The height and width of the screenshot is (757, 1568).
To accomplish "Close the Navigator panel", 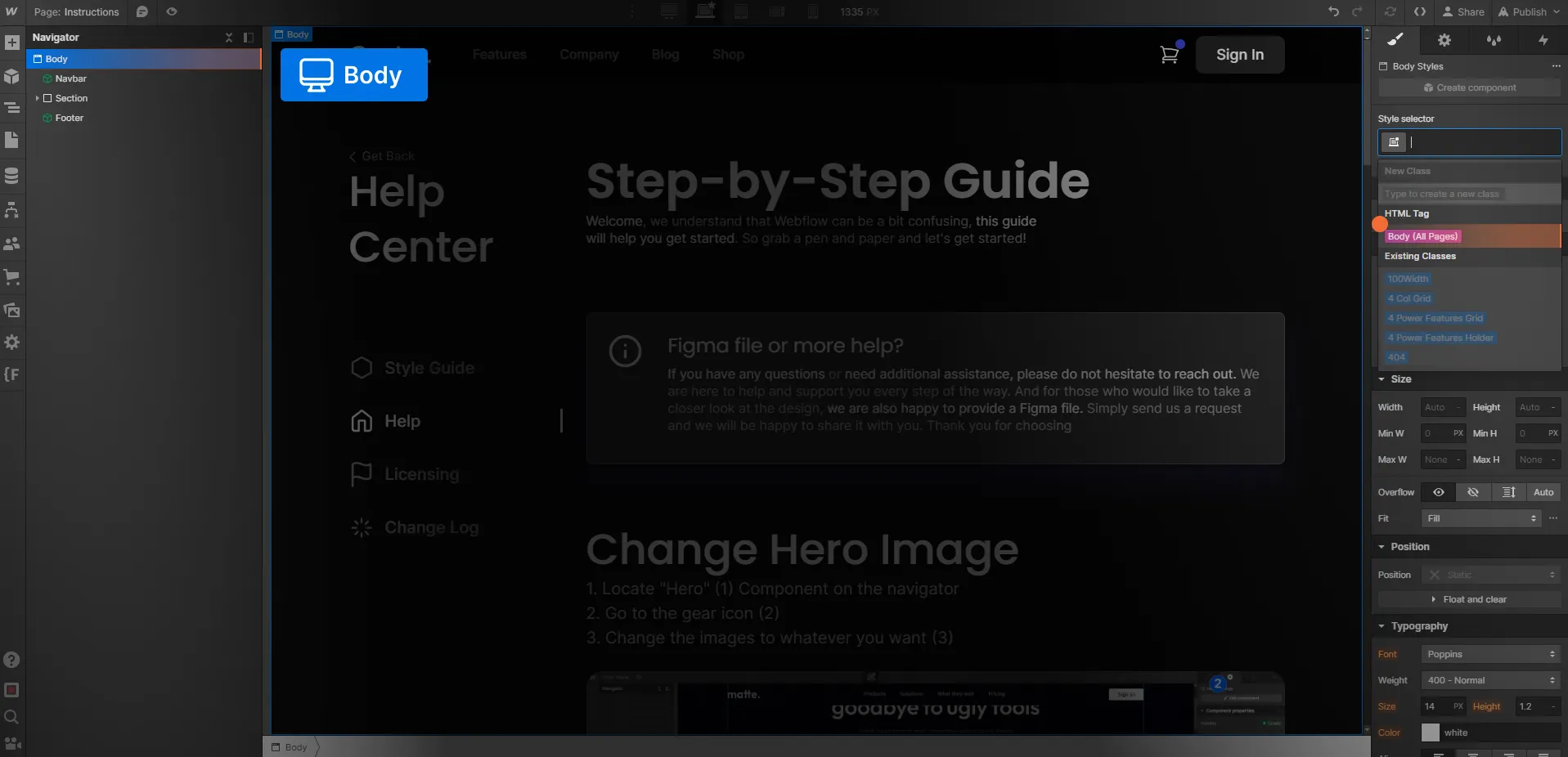I will point(229,38).
